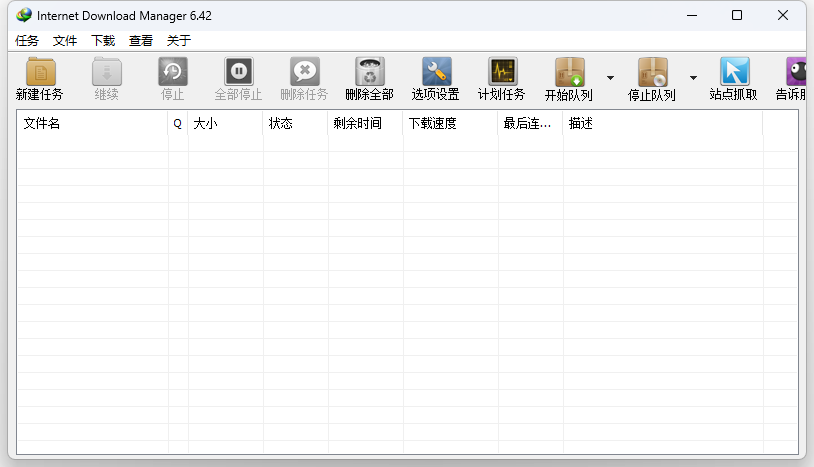Open the 关于 menu
The width and height of the screenshot is (814, 467).
point(179,41)
